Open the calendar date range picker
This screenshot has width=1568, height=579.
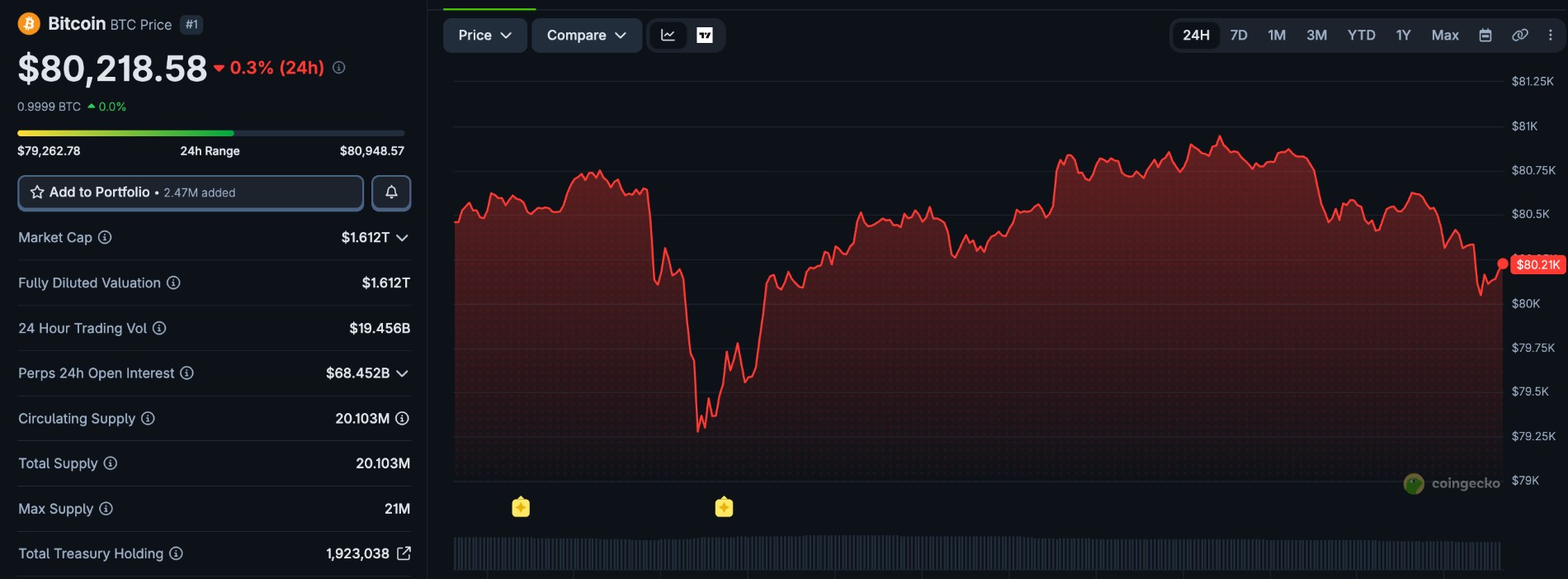click(1485, 36)
